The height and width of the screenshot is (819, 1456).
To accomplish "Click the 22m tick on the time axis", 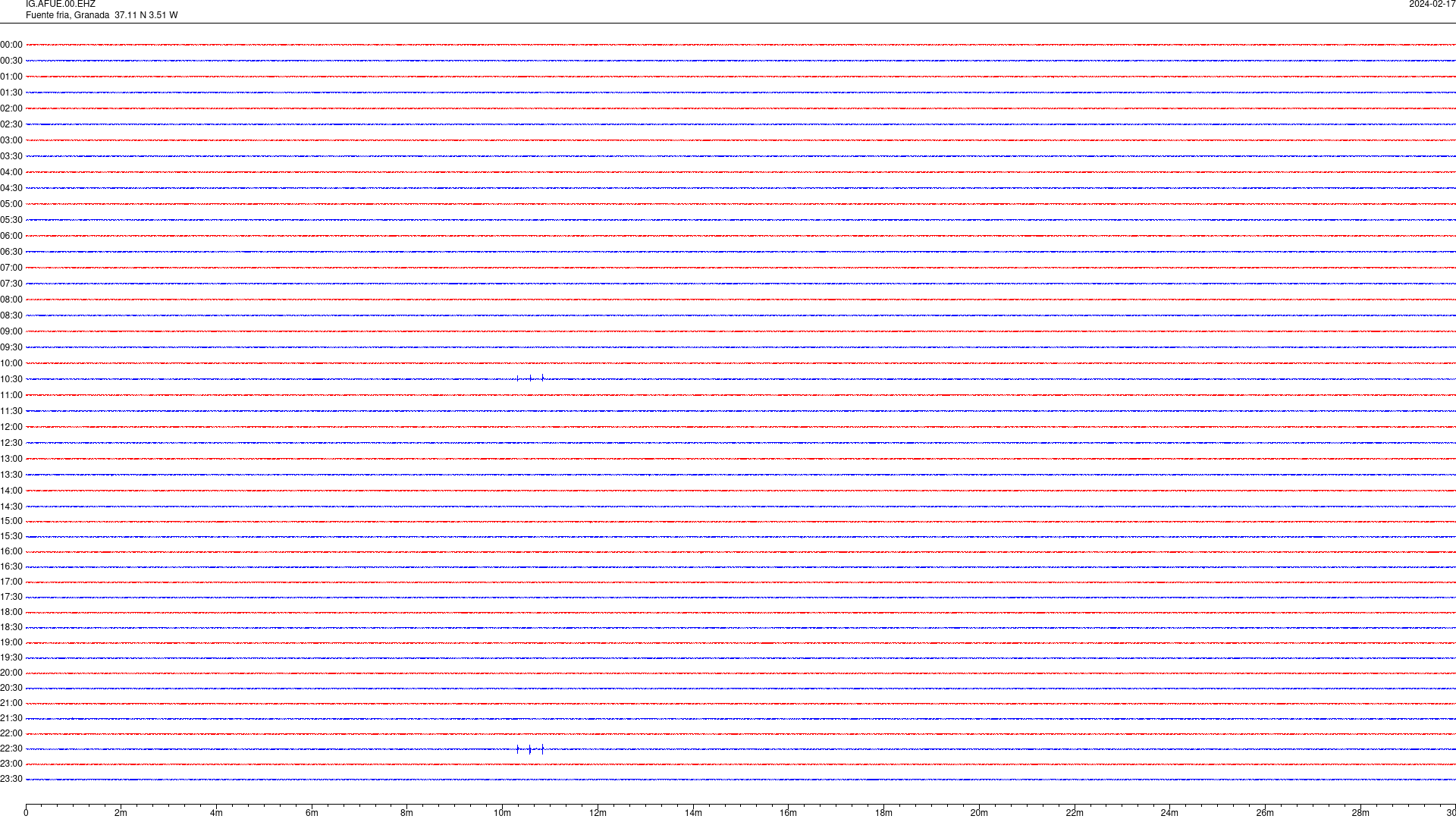I will coord(1075,813).
